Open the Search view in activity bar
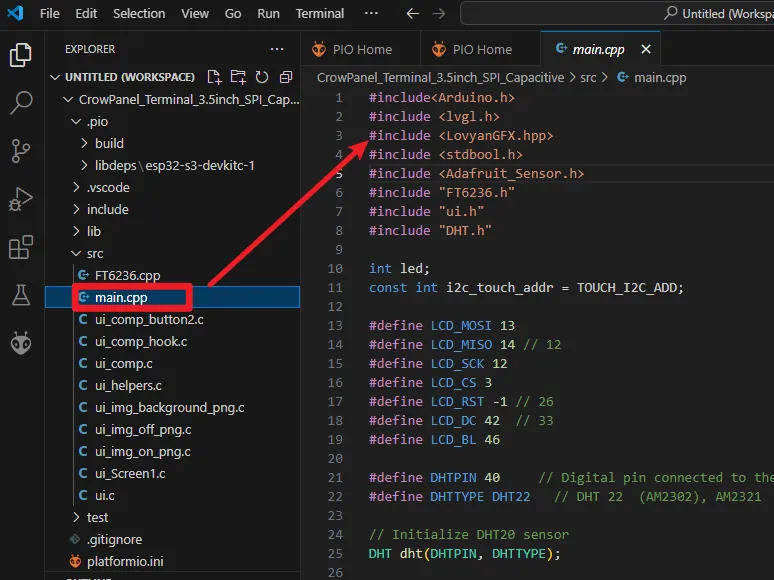 (21, 103)
